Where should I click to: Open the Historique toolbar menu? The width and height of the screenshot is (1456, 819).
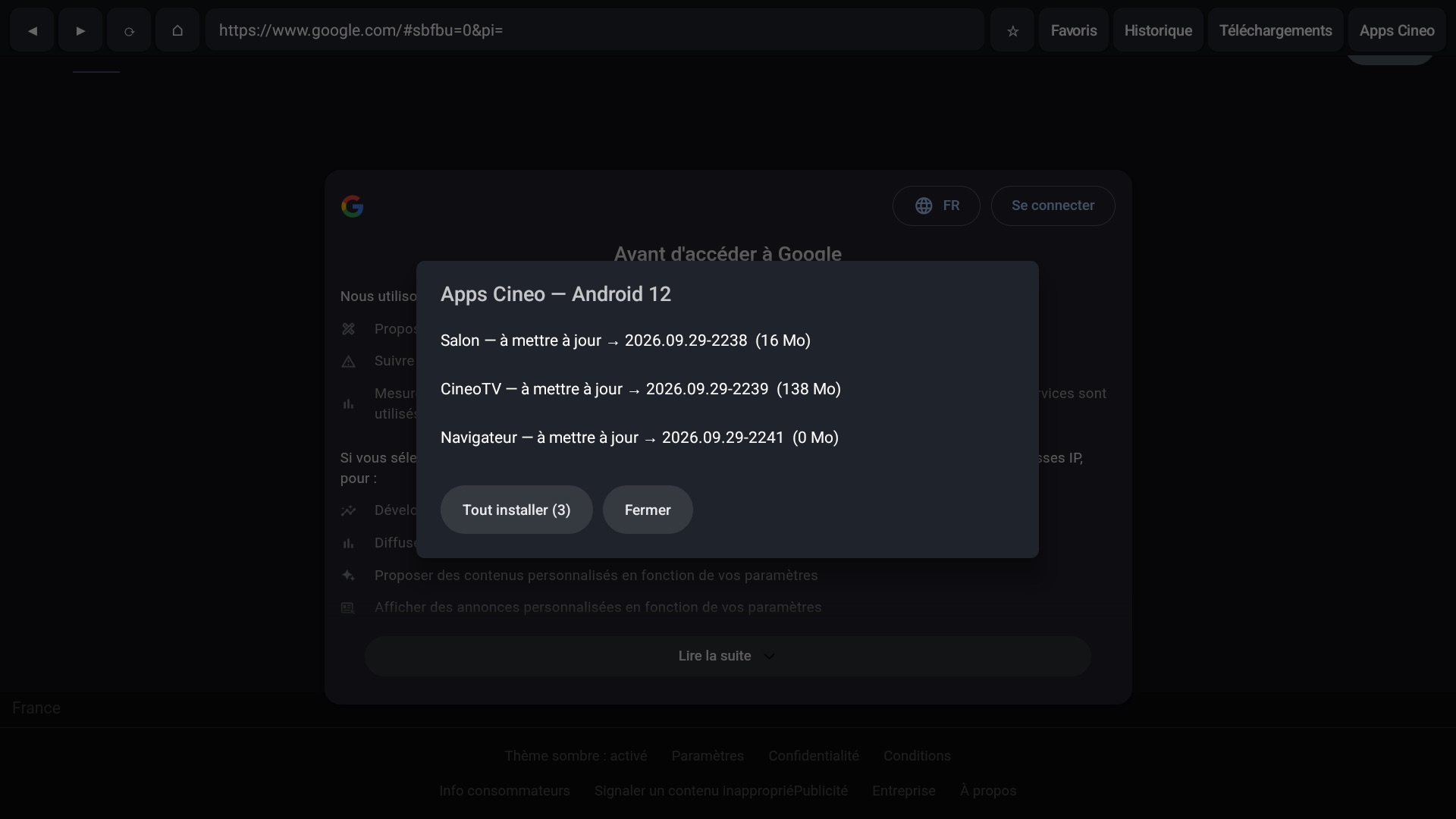1158,30
